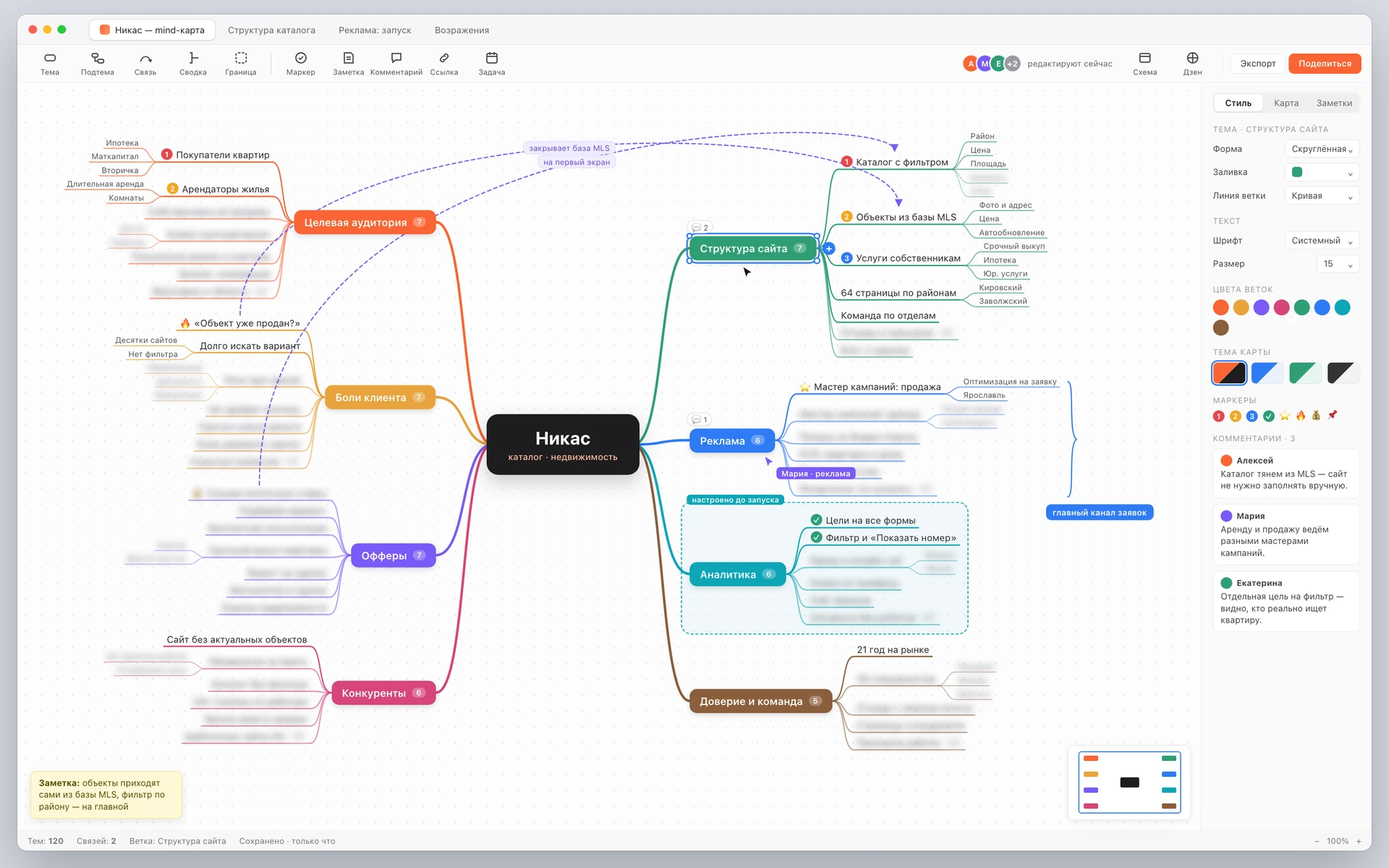The height and width of the screenshot is (868, 1389).
Task: Choose the purple branch color swatch
Action: pos(1261,307)
